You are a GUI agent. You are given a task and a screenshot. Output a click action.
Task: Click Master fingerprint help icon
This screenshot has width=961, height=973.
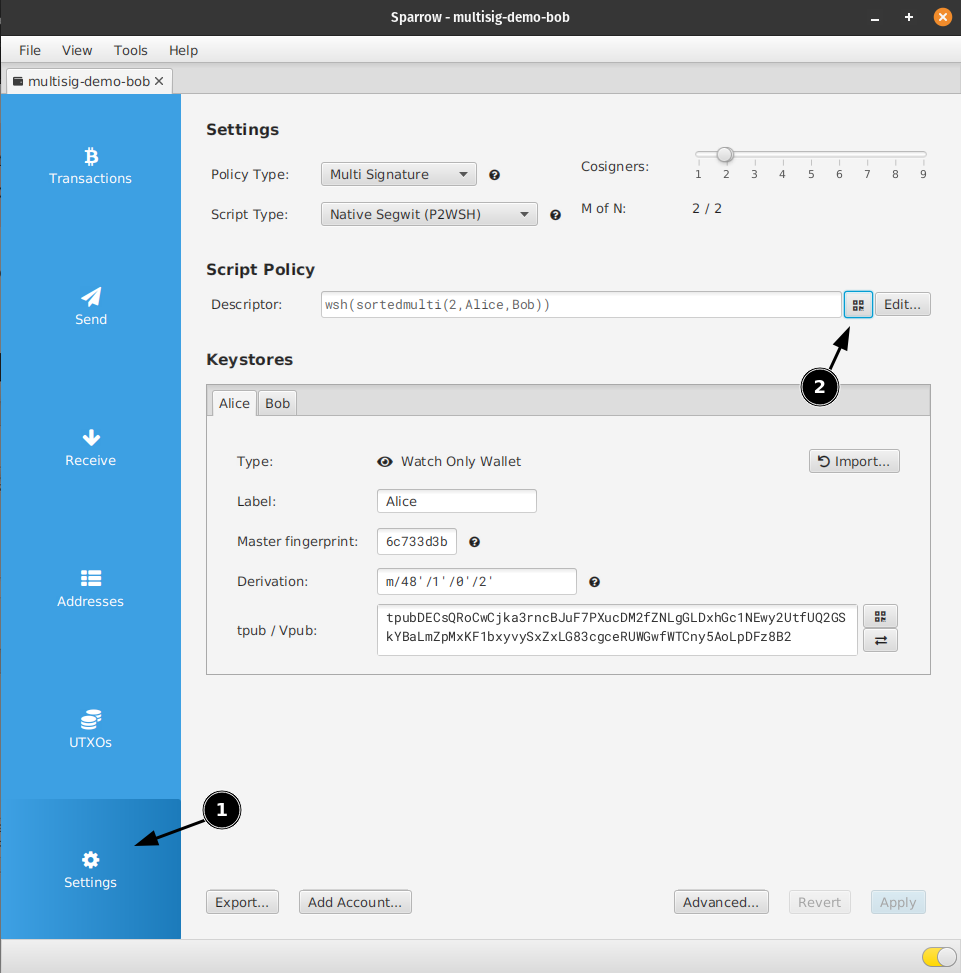[x=475, y=542]
